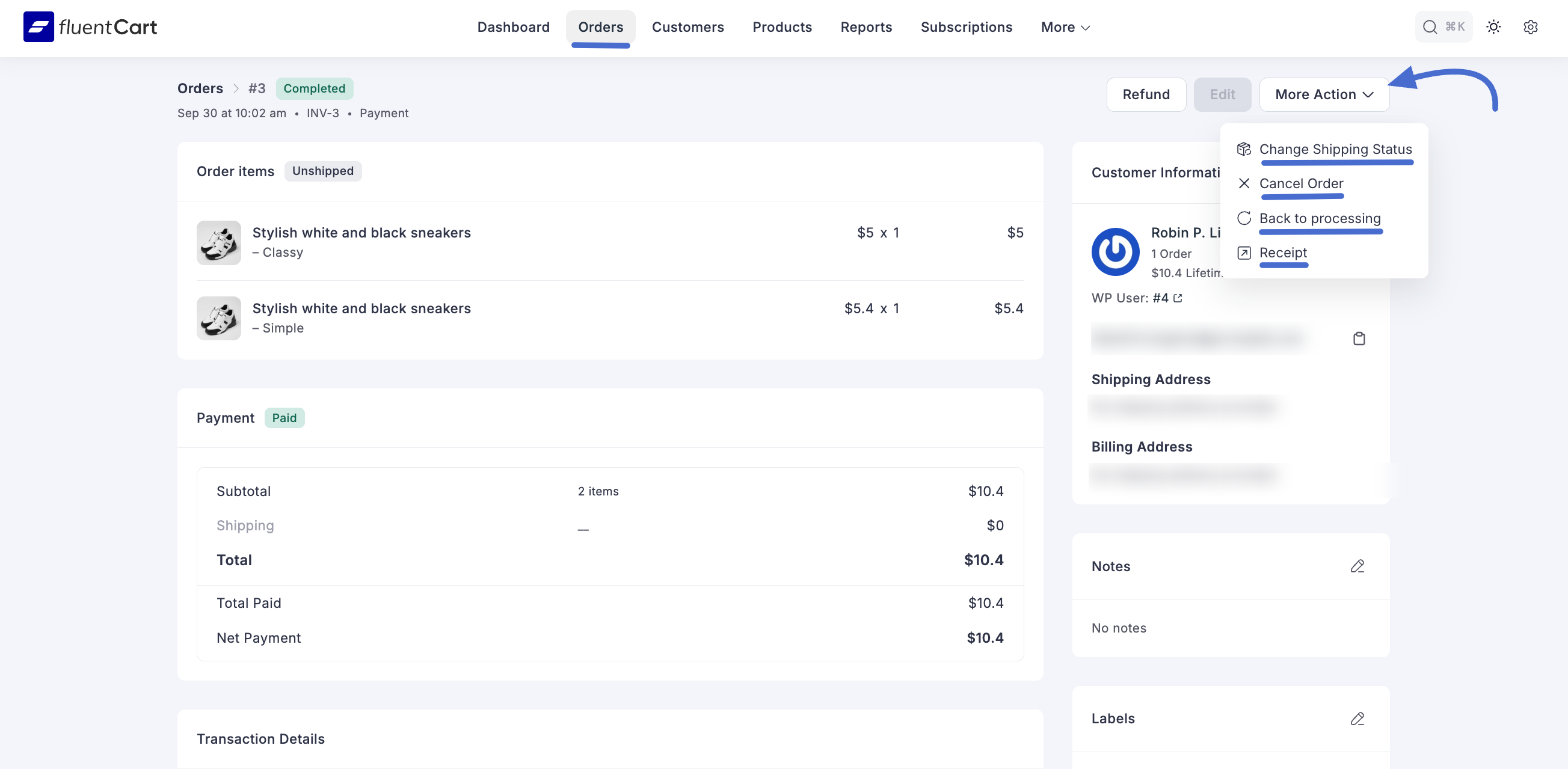Copy customer email with clipboard icon

(1359, 339)
